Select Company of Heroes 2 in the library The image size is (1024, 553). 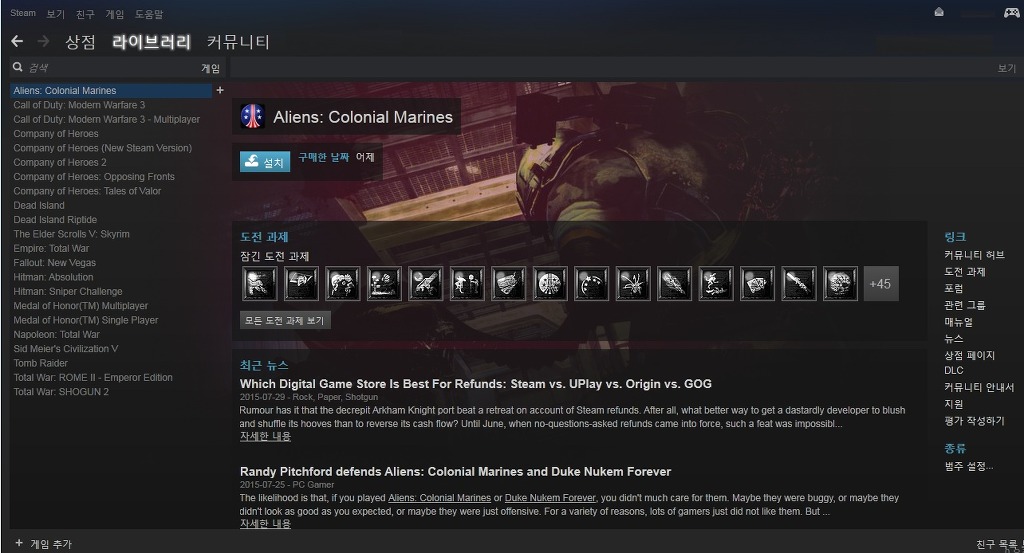(60, 162)
